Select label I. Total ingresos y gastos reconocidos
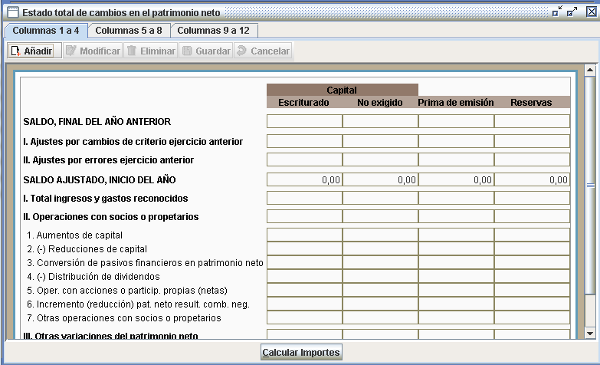Viewport: 600px width, 365px height. (106, 199)
